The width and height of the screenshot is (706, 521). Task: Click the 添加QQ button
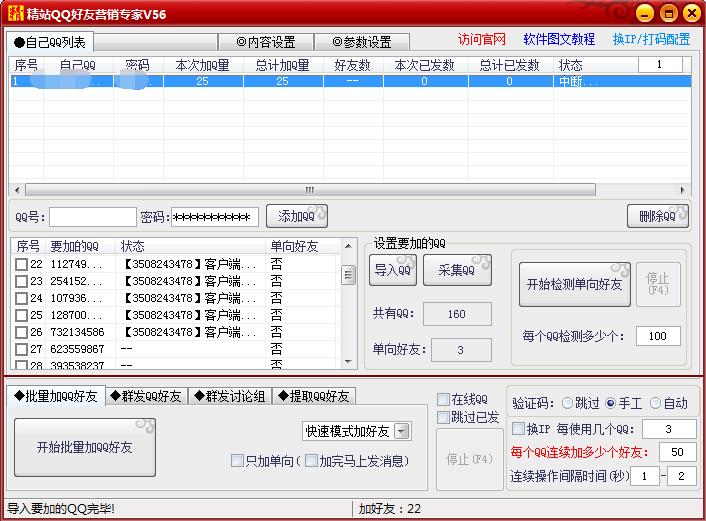(297, 216)
